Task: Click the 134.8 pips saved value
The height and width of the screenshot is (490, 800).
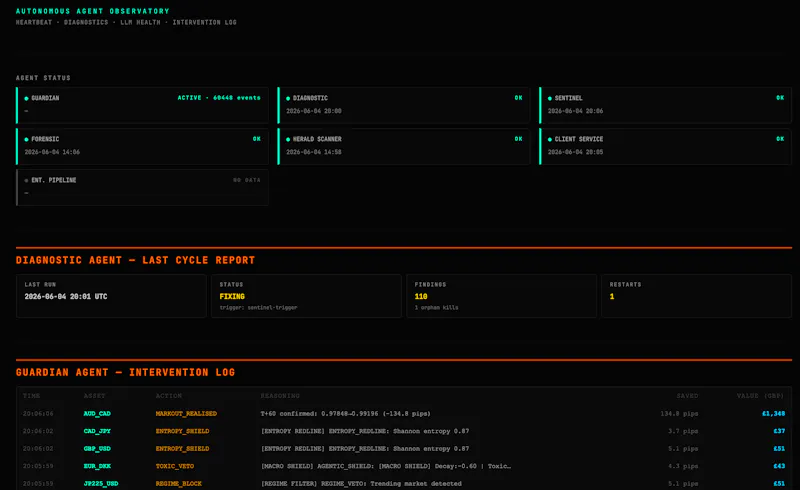Action: click(679, 414)
